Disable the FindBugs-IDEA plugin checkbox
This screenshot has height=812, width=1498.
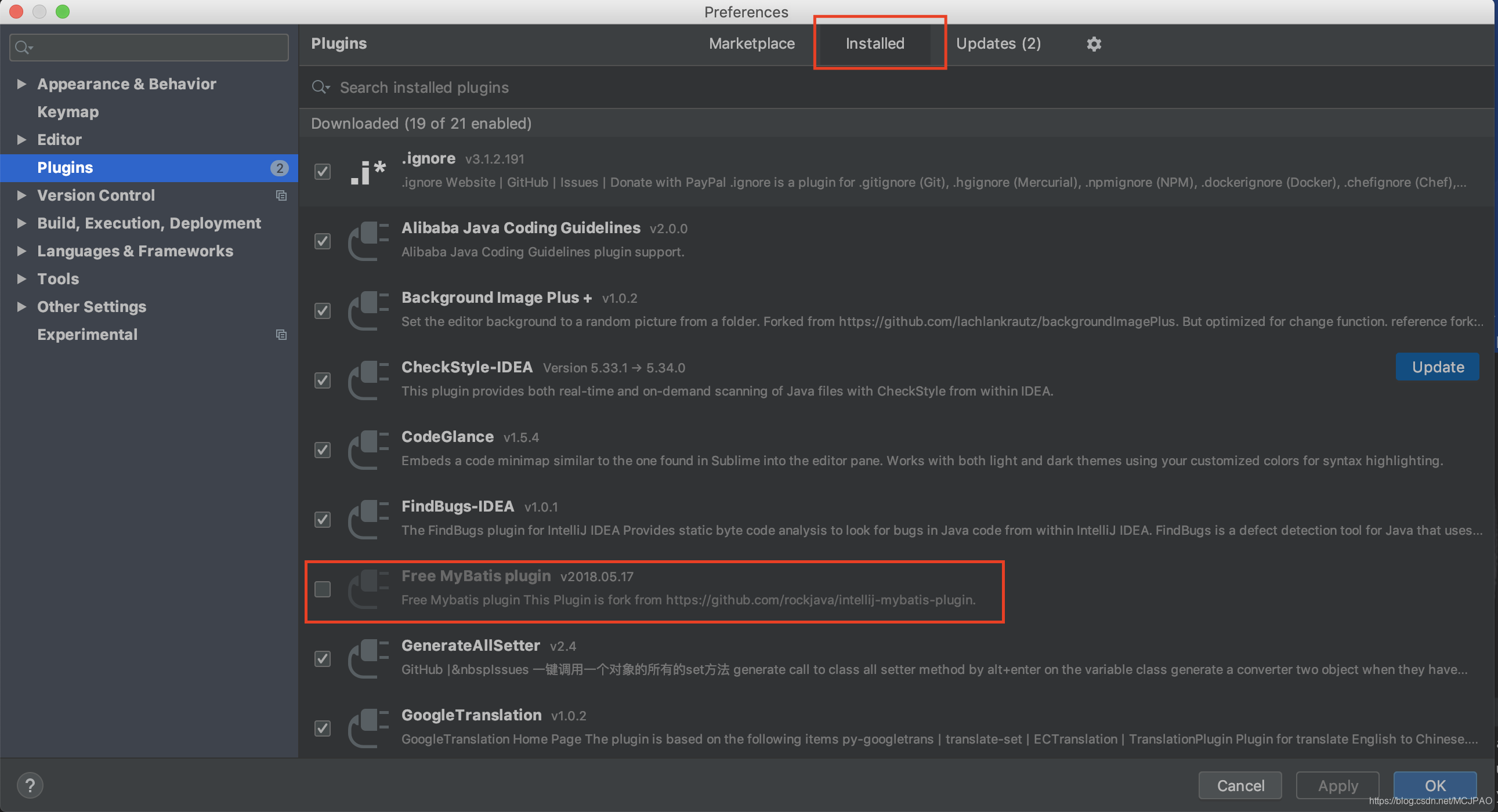point(322,519)
